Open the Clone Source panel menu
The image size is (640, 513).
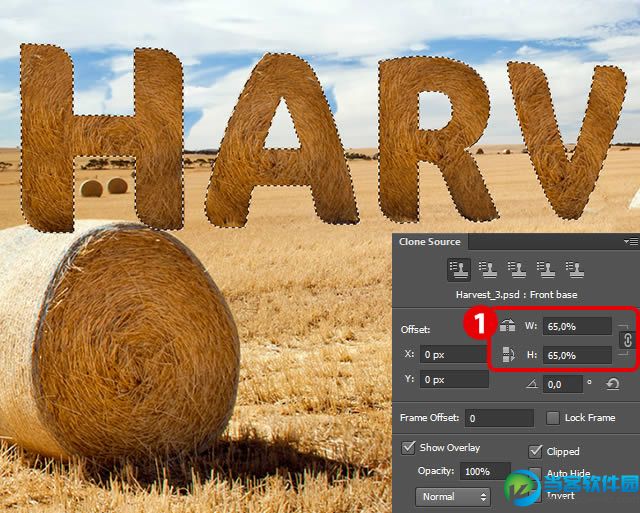point(631,242)
